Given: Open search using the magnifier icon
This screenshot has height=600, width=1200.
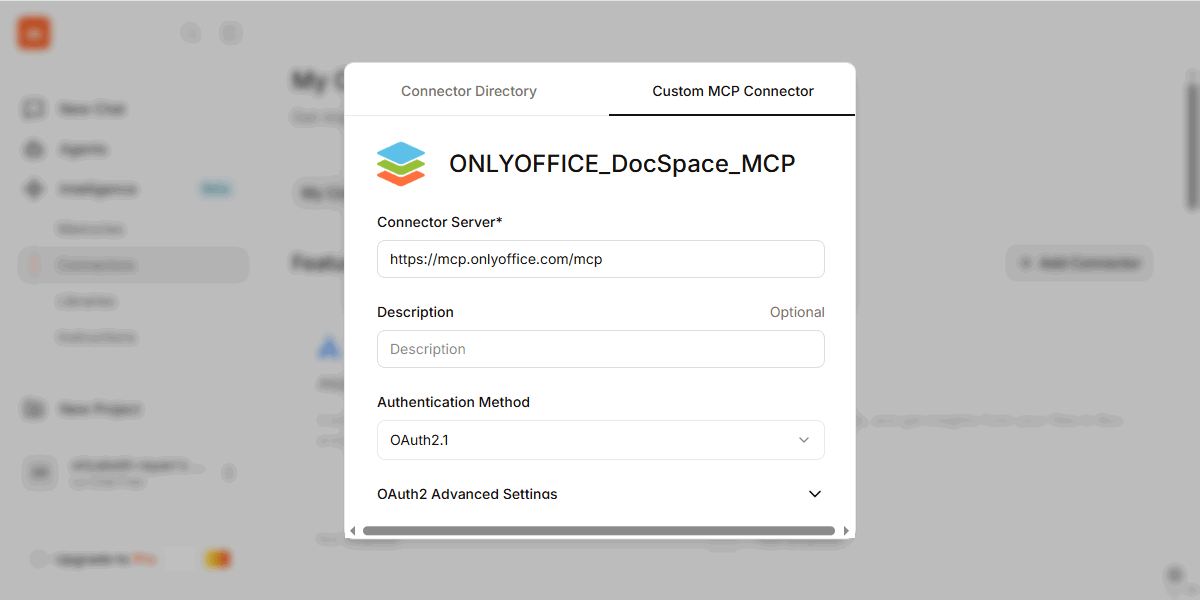Looking at the screenshot, I should (x=191, y=32).
